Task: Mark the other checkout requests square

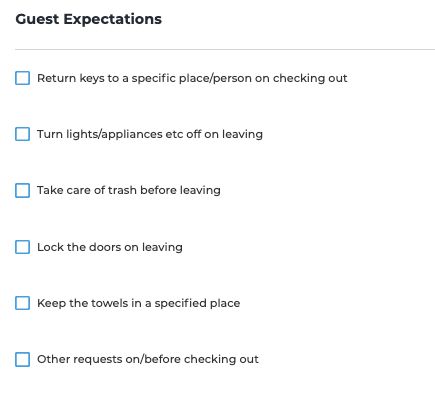Action: [22, 360]
